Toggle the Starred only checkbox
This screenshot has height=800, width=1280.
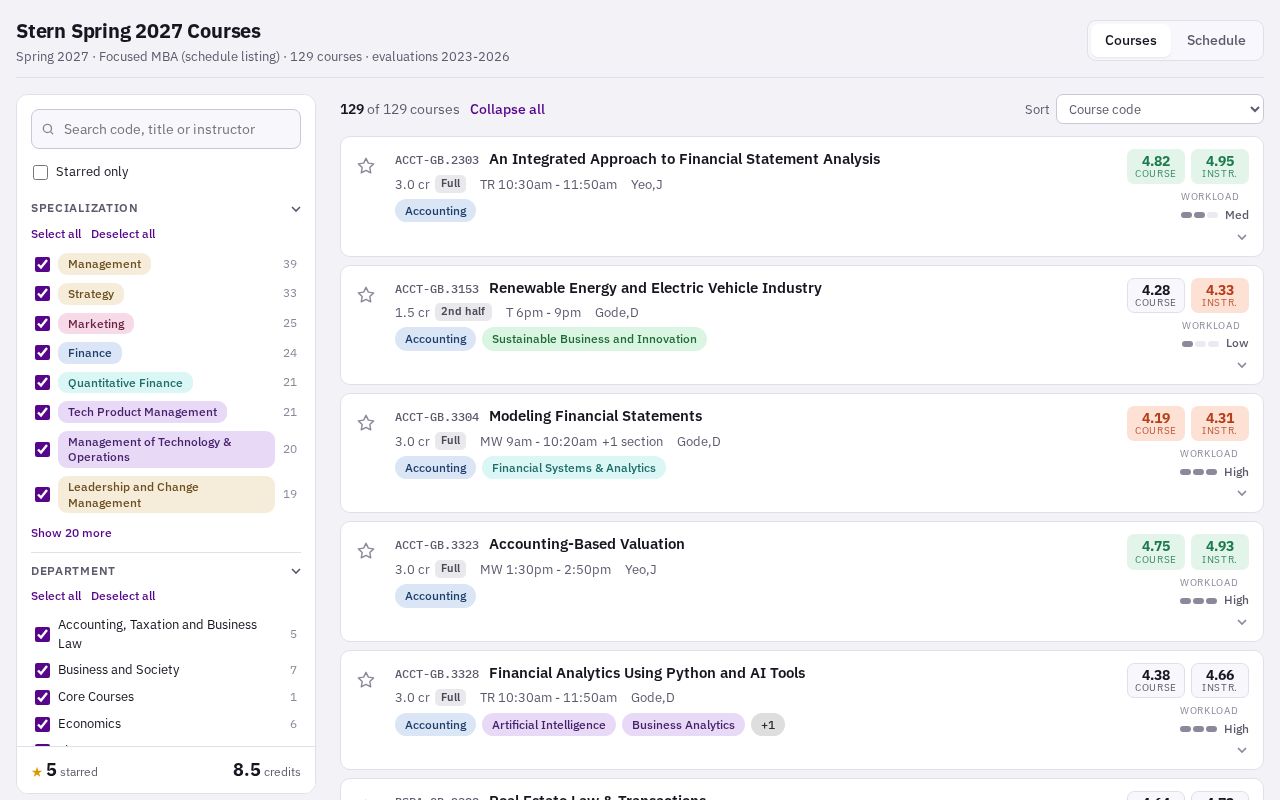coord(41,172)
